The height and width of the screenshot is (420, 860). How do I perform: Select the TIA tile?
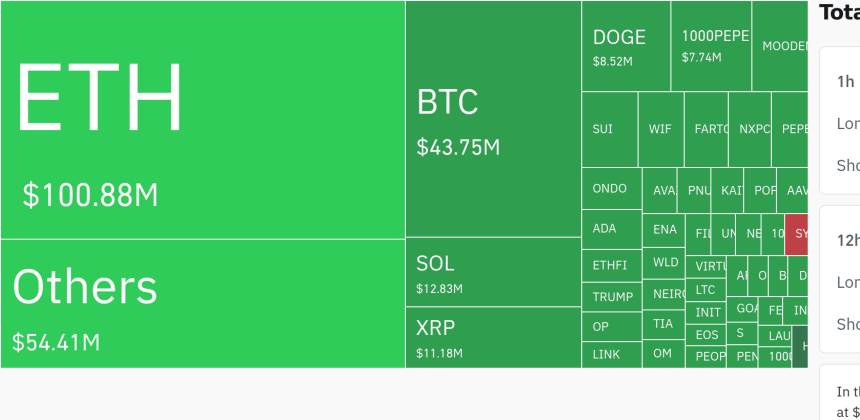[663, 324]
